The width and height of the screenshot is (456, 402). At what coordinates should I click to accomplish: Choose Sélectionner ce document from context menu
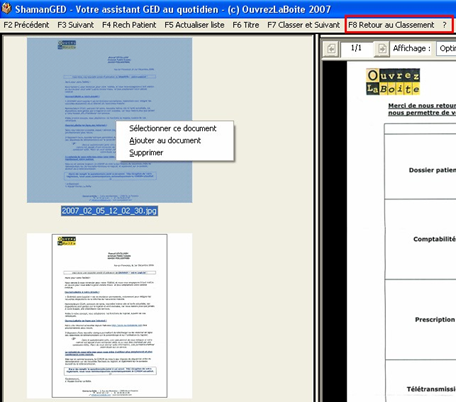coord(173,128)
